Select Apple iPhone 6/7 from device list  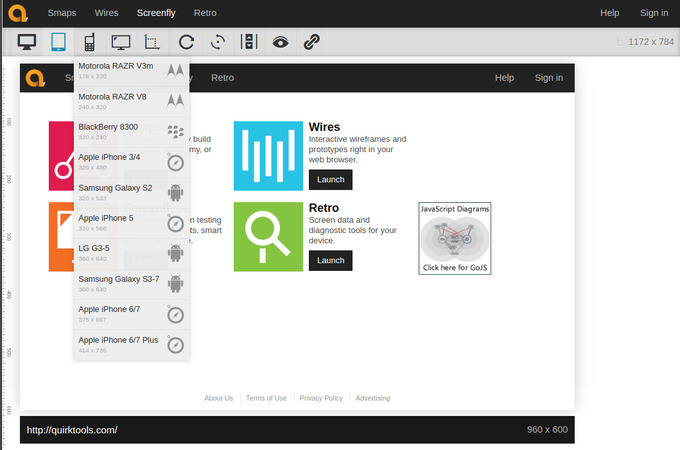coord(132,314)
